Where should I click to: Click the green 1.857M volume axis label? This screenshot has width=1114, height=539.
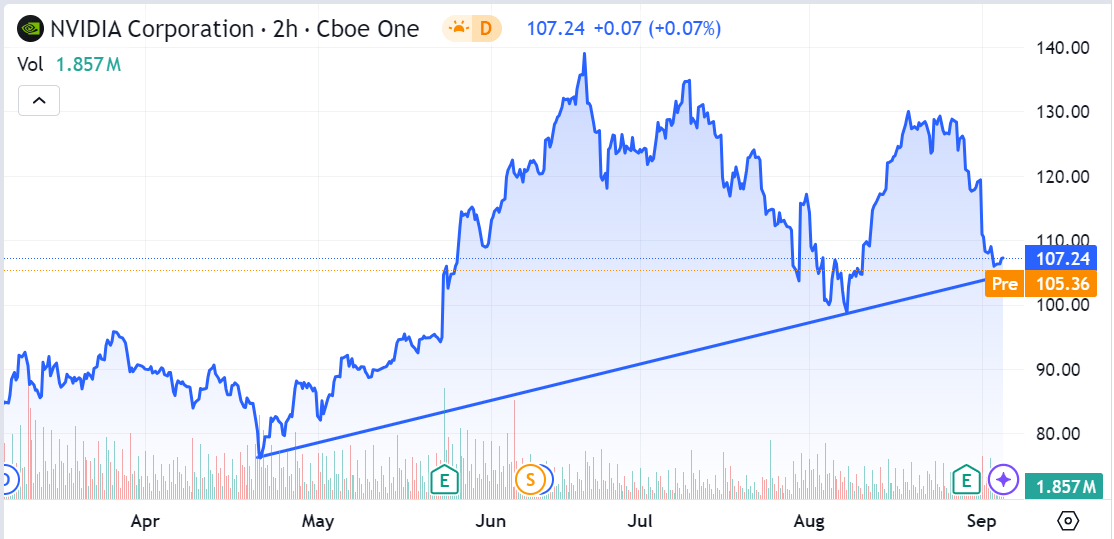click(1061, 486)
